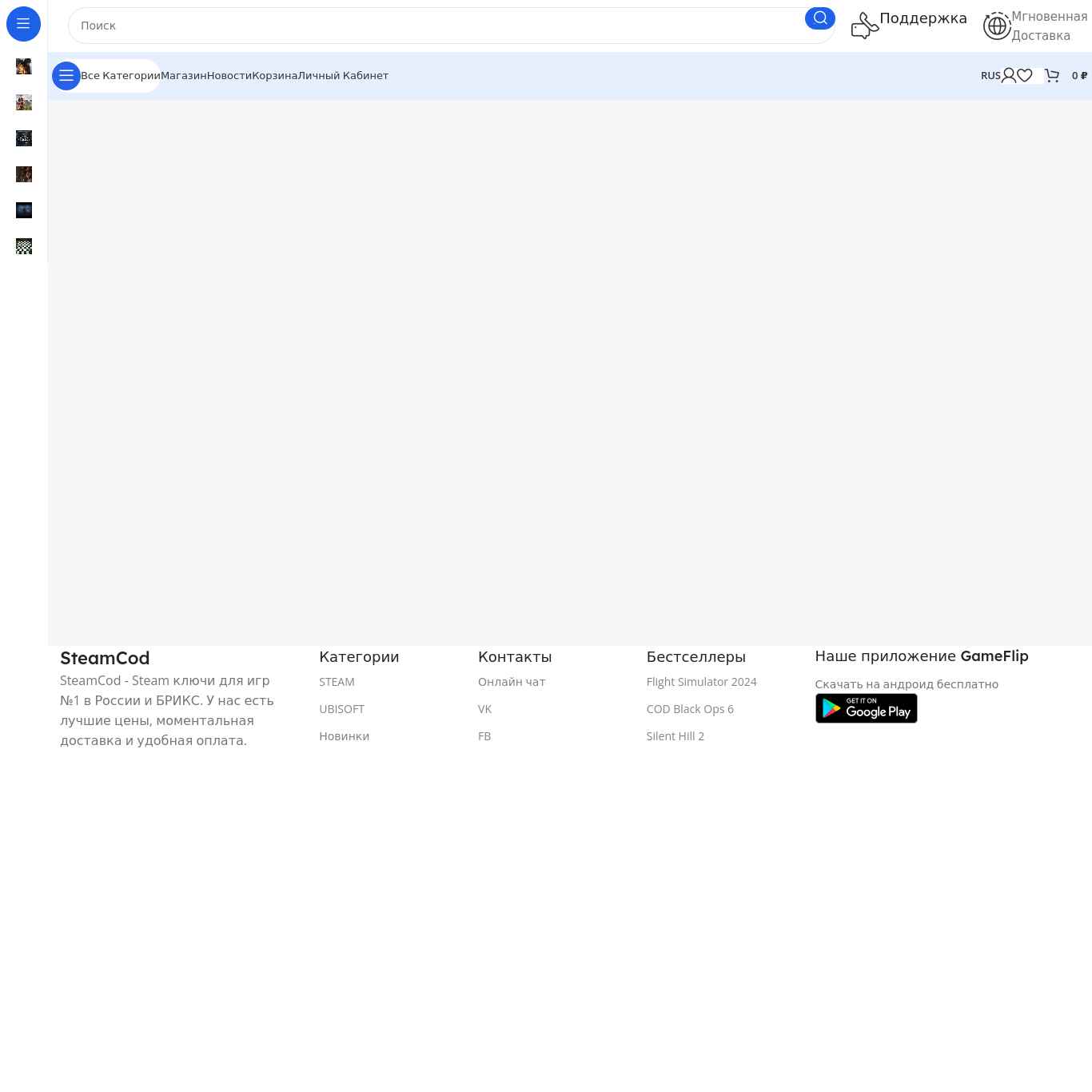Open the Личный Кабинет menu item
The image size is (1092, 1092).
(x=343, y=76)
